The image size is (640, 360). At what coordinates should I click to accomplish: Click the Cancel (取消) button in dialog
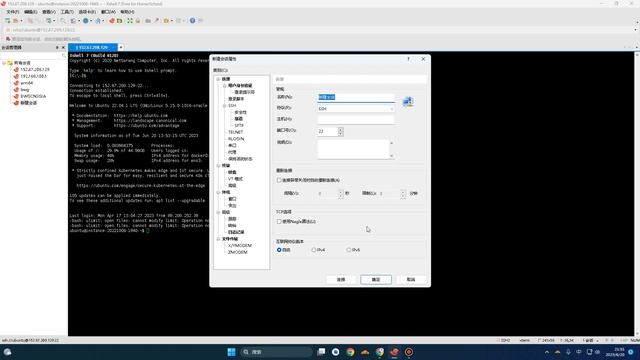click(x=411, y=280)
